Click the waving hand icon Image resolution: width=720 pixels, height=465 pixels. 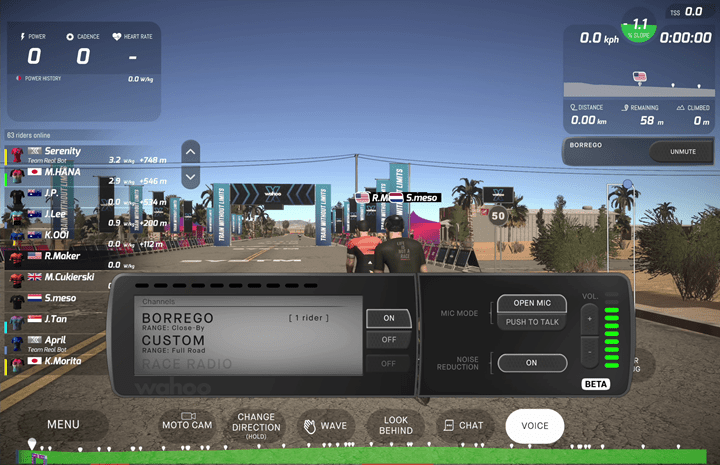tap(310, 426)
